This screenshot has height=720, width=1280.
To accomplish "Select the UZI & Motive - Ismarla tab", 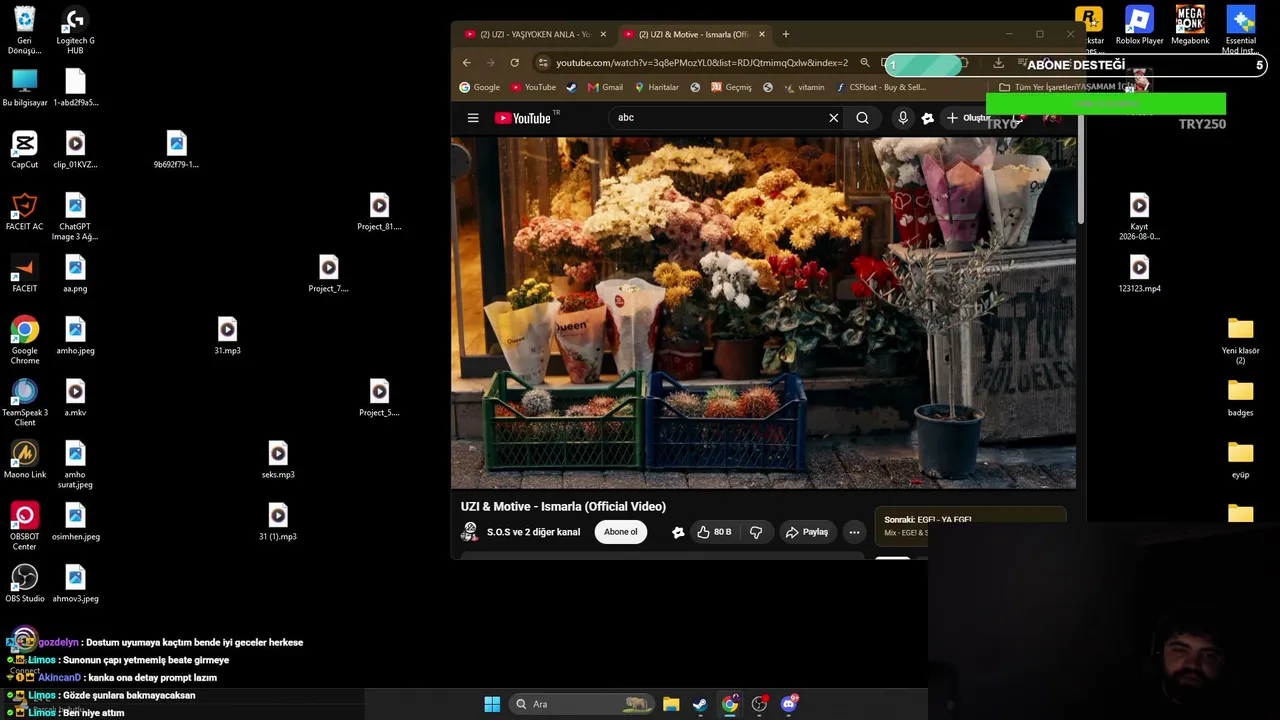I will pos(693,34).
